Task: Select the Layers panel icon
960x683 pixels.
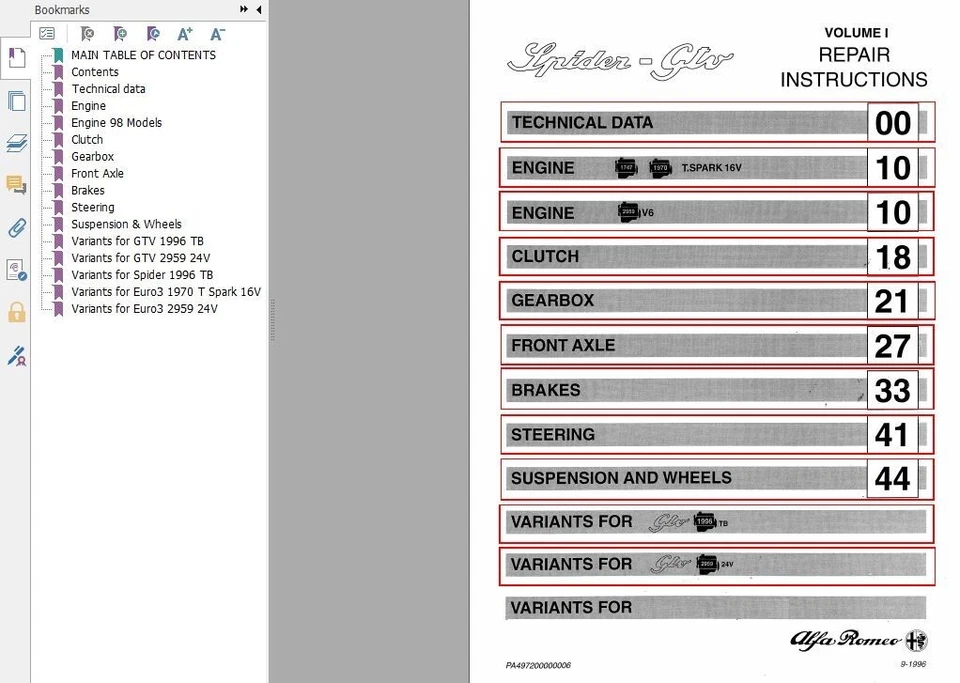Action: click(15, 142)
